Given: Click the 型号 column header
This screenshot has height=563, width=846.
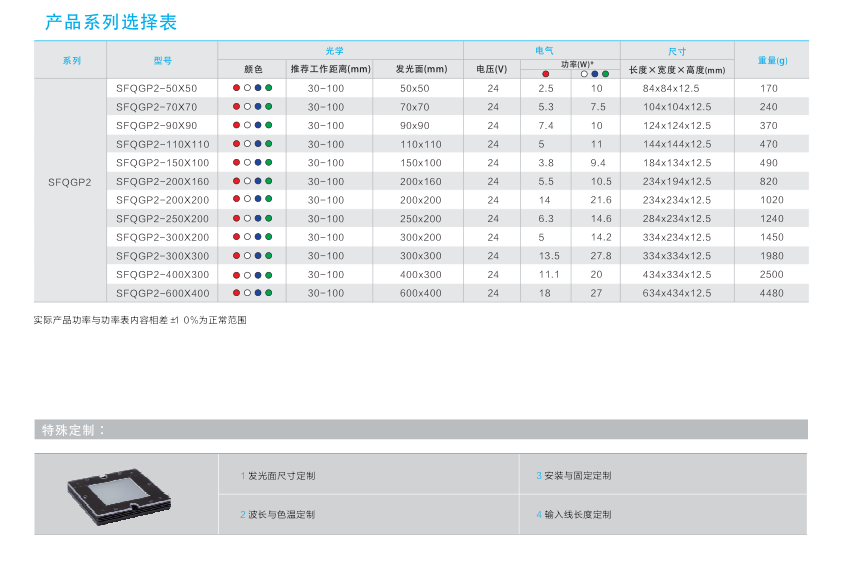Looking at the screenshot, I should pos(162,60).
